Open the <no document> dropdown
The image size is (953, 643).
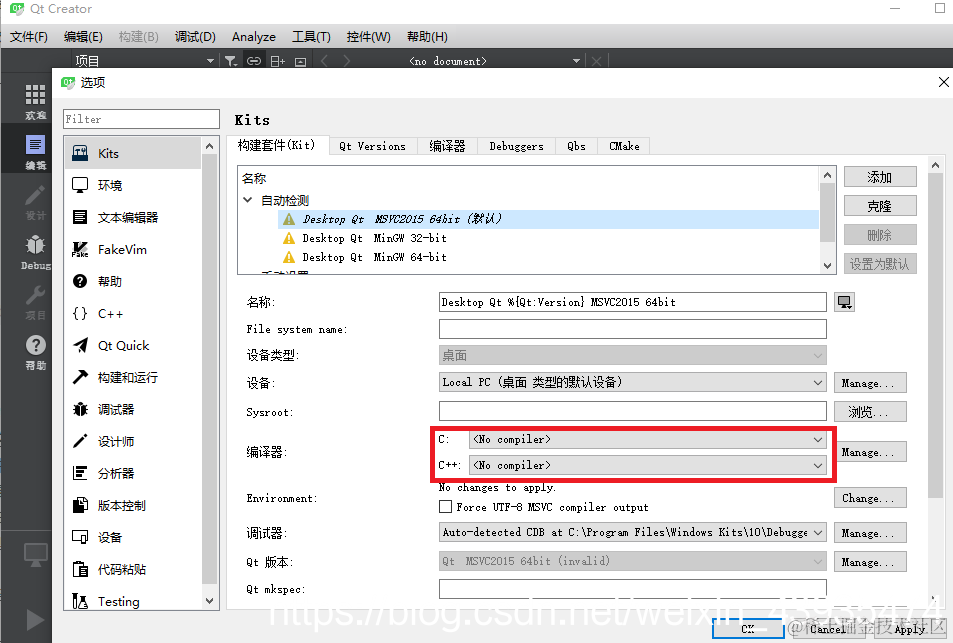click(x=493, y=61)
